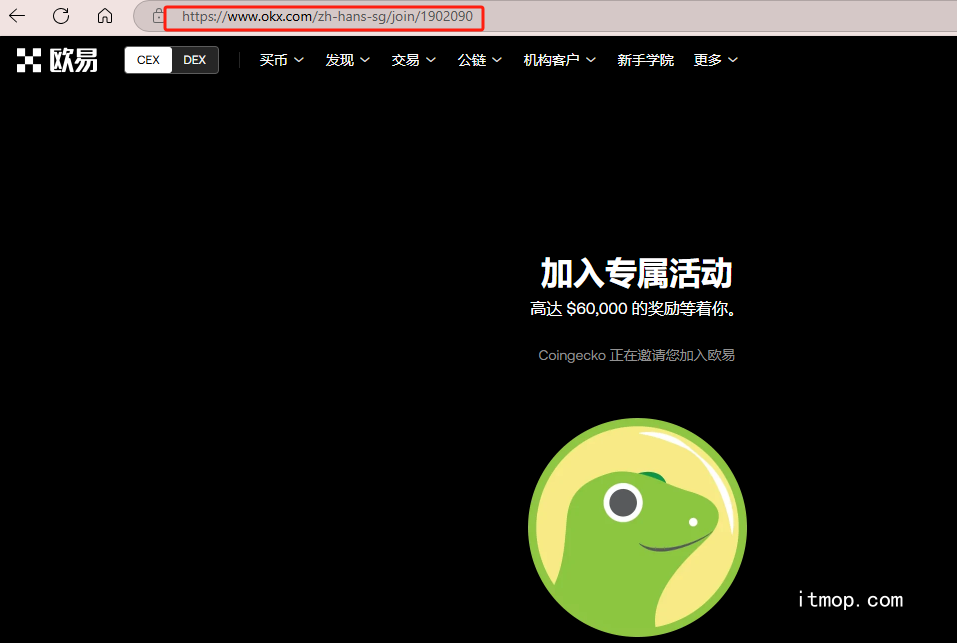Switch to the DEX mode
The width and height of the screenshot is (957, 643).
click(x=195, y=60)
